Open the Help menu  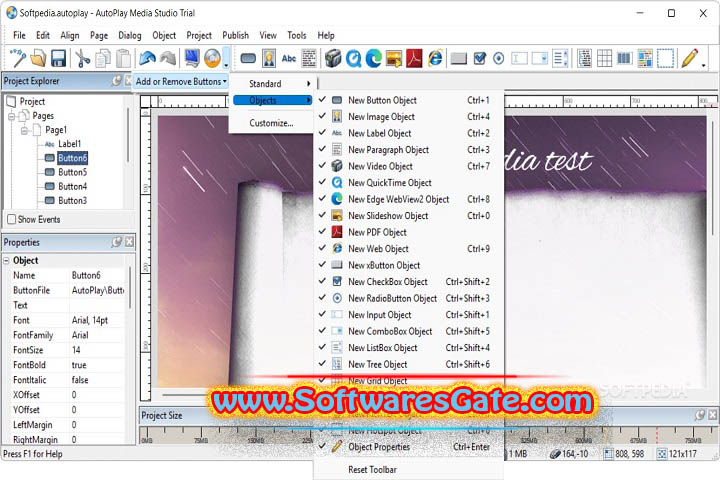pos(326,35)
